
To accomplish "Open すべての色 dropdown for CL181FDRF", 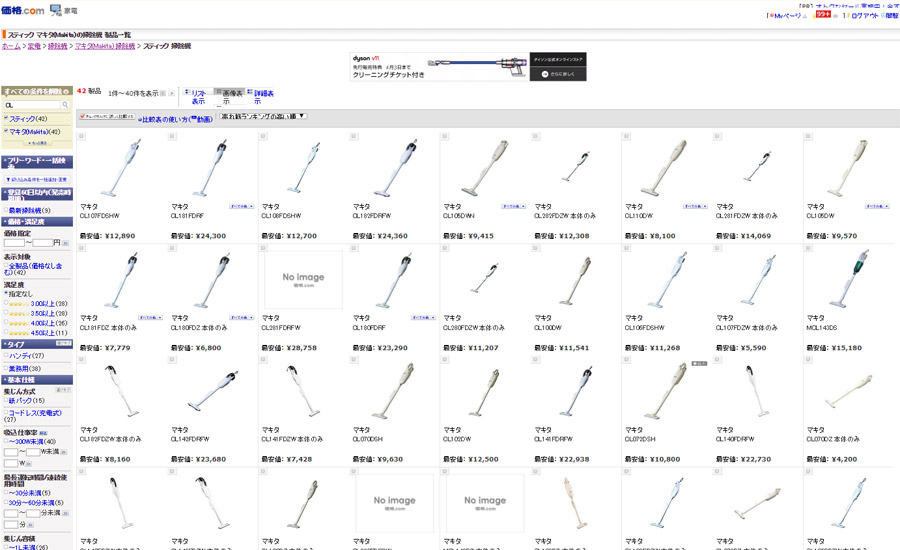I will click(x=242, y=206).
